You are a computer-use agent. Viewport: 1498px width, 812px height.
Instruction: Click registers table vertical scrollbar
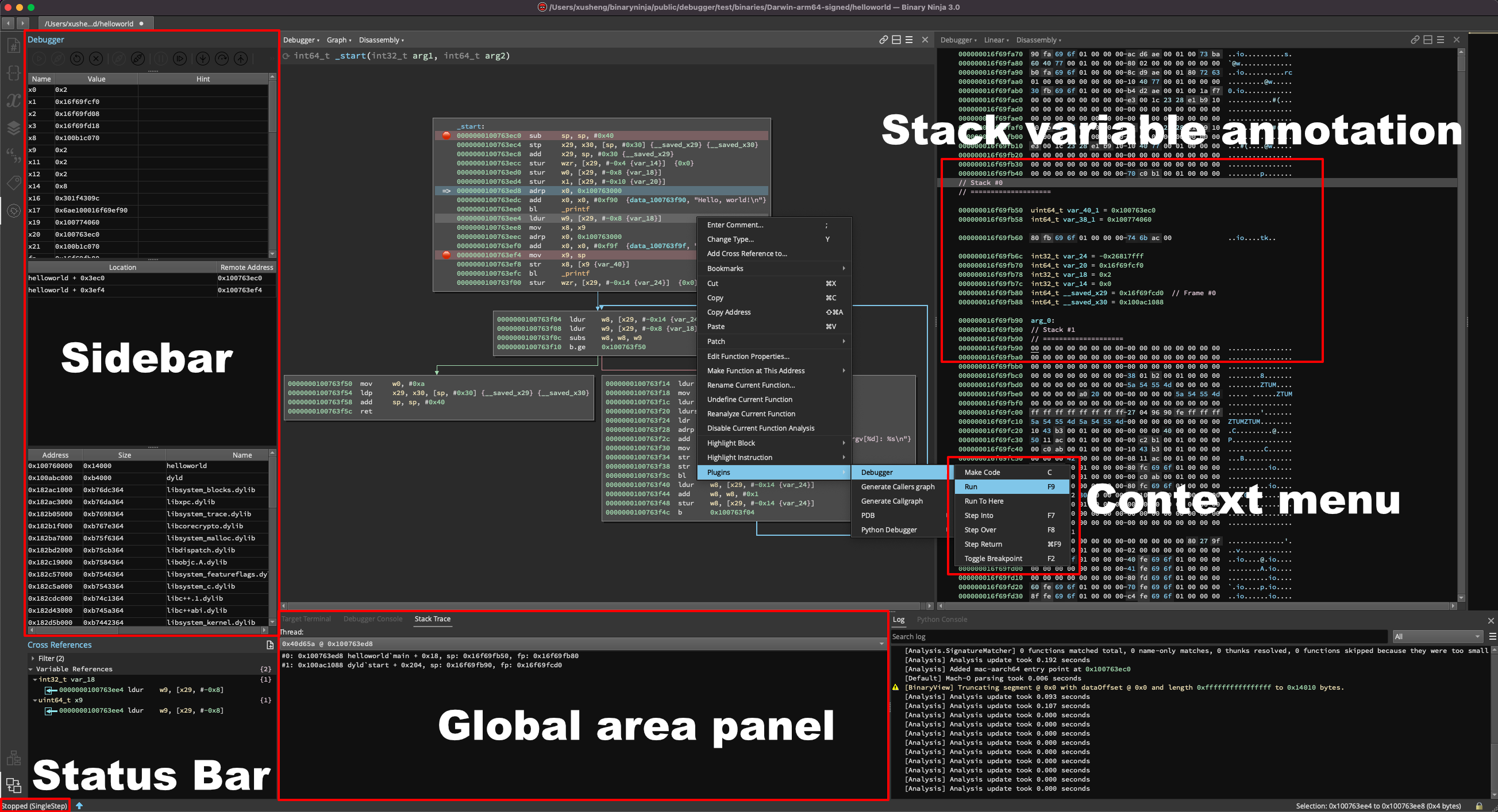(x=272, y=165)
